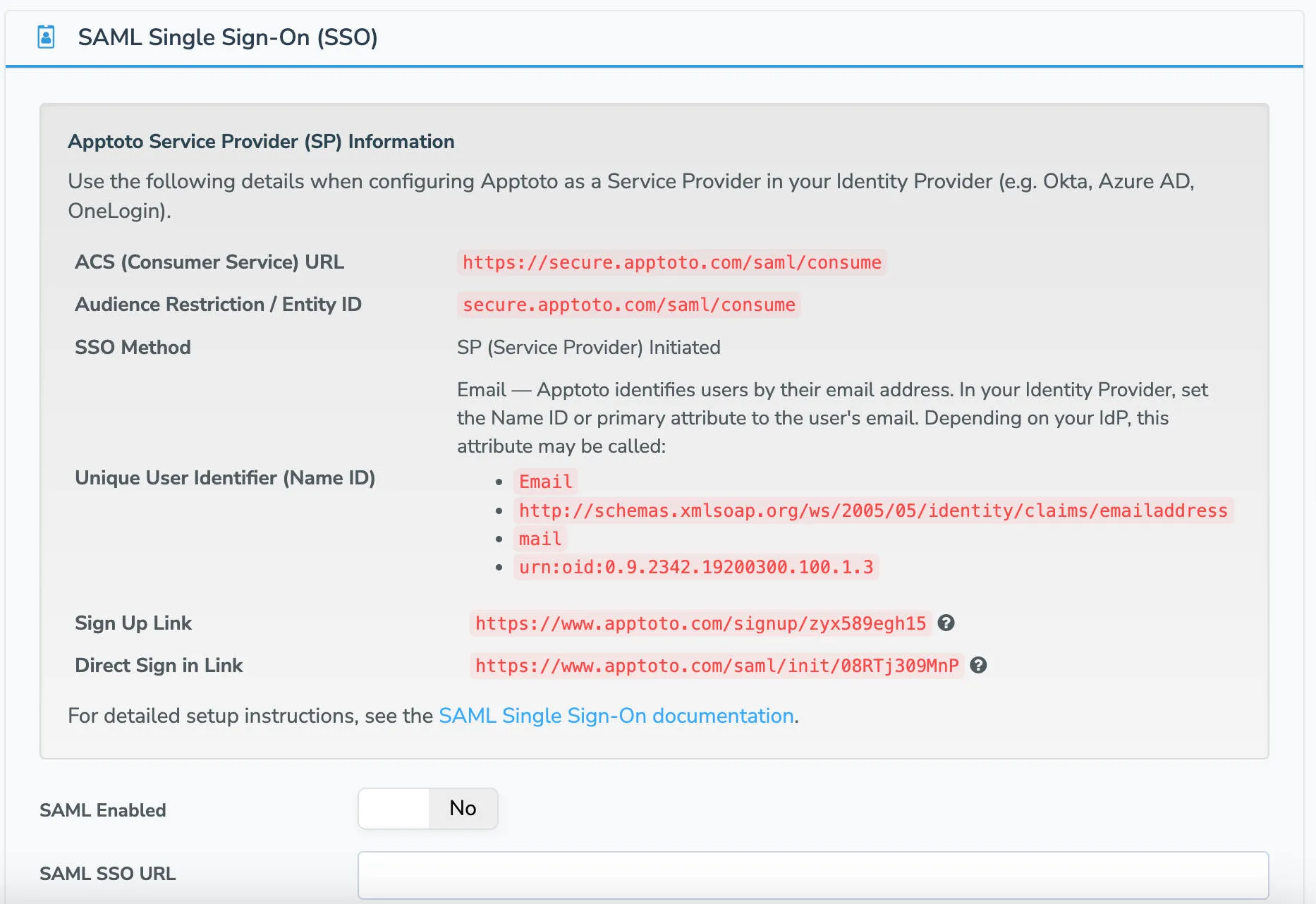Click the Direct Sign in Link URL
1316x904 pixels.
tap(717, 664)
